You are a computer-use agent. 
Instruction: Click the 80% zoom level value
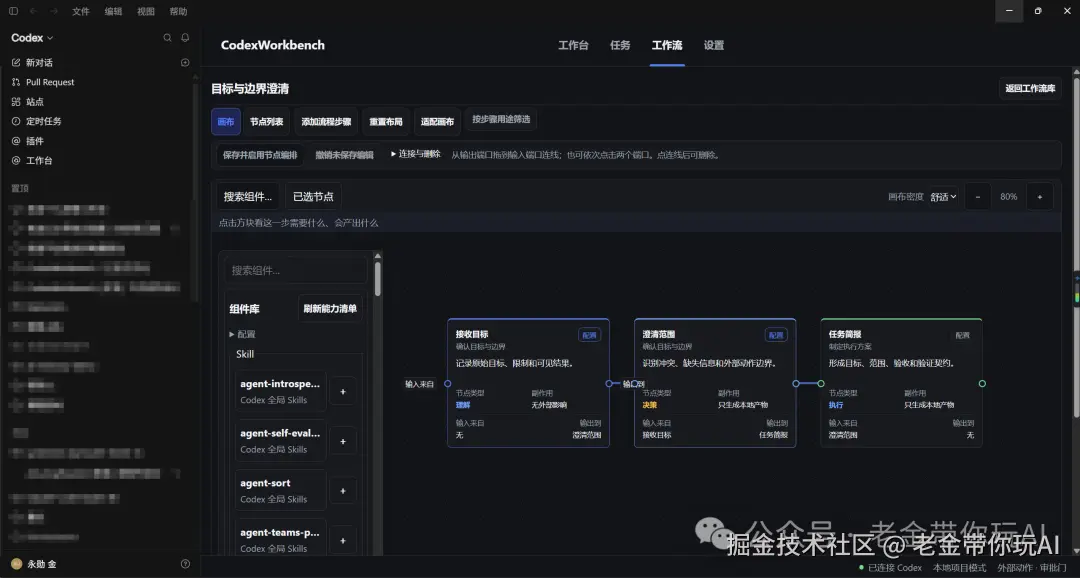tap(1008, 197)
